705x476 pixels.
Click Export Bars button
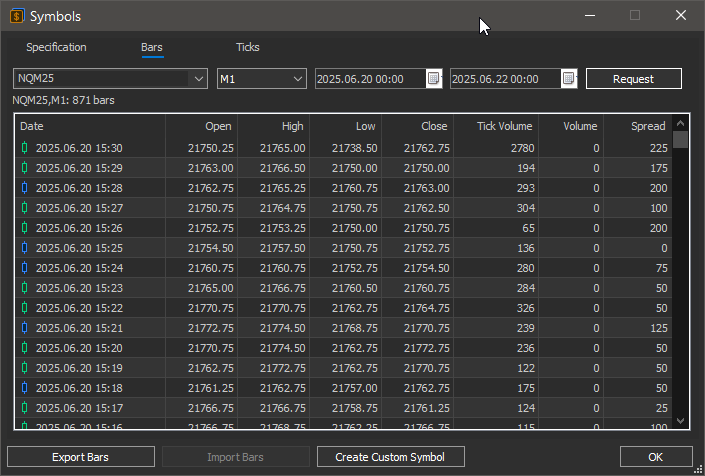(x=81, y=457)
